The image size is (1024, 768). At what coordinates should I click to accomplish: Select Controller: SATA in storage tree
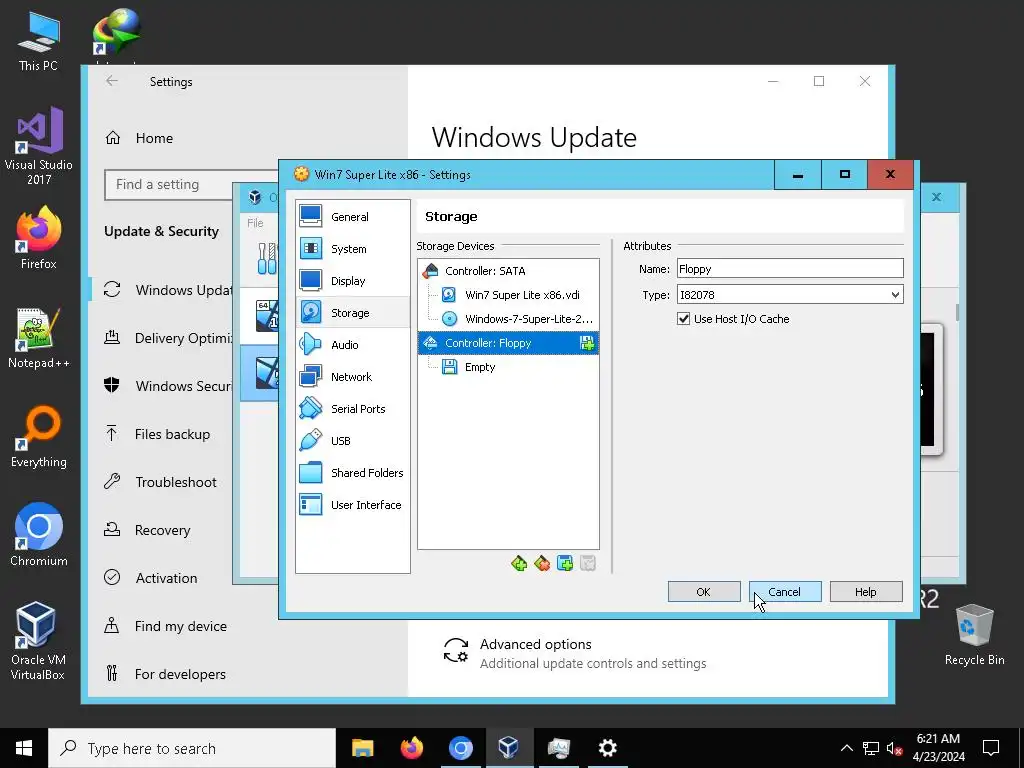(x=508, y=270)
